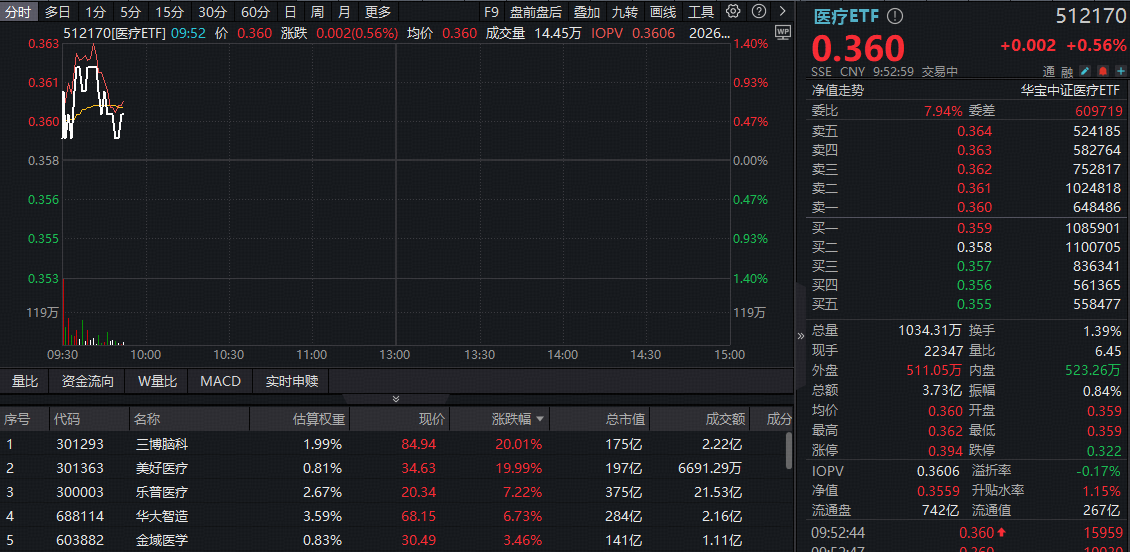Set a price alert with bell icon
The width and height of the screenshot is (1130, 552).
click(1103, 72)
